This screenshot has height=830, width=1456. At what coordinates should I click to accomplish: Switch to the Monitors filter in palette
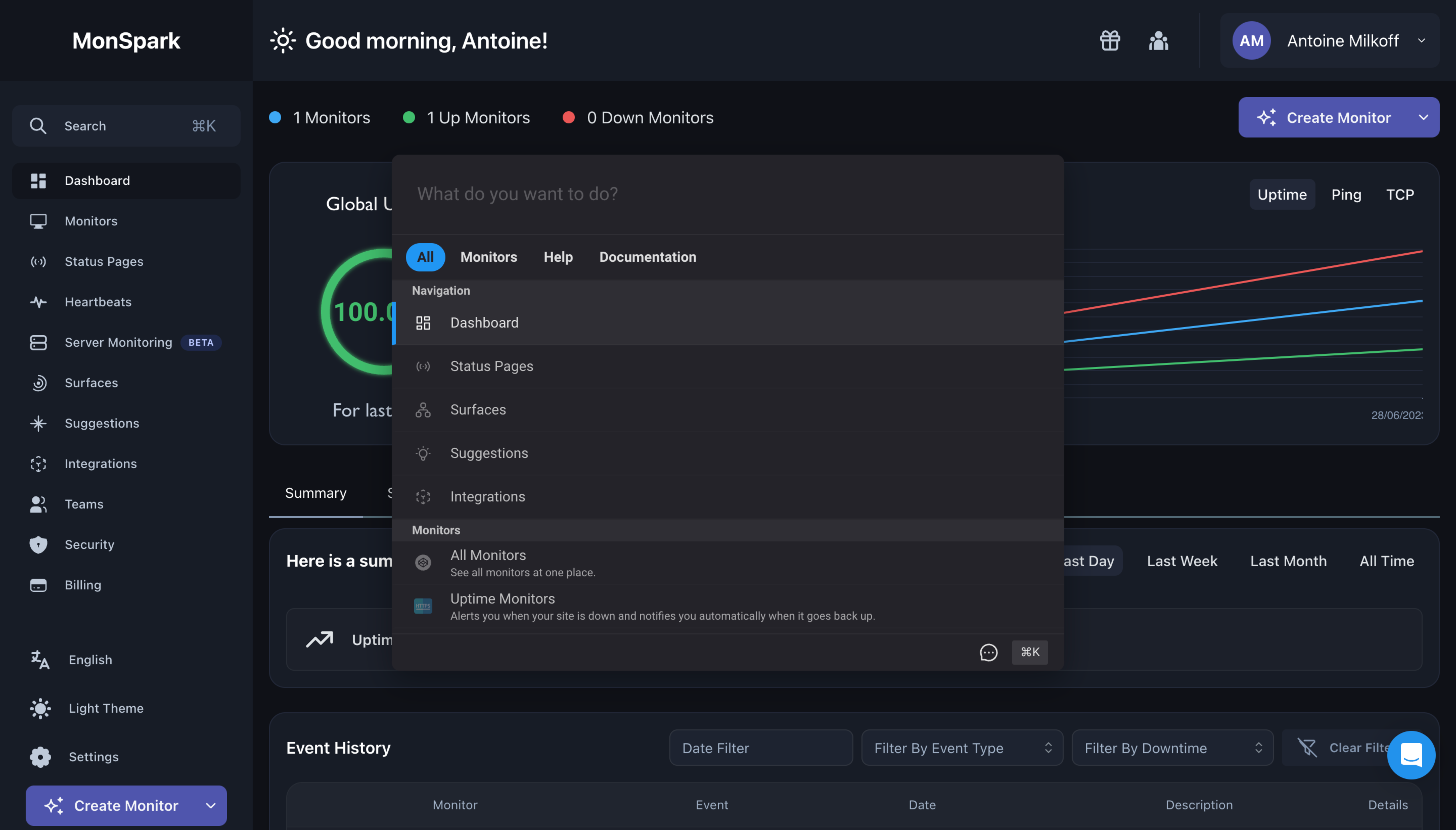(489, 257)
